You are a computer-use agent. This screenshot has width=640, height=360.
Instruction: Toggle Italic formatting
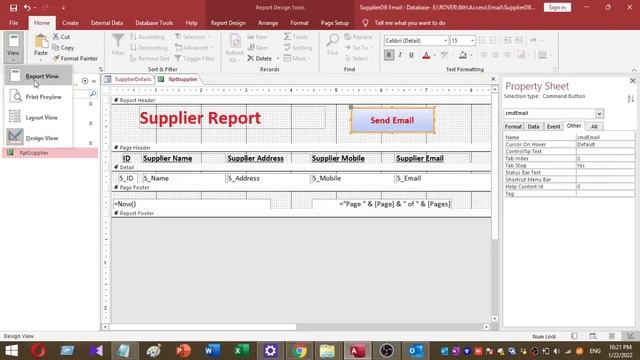[x=400, y=55]
